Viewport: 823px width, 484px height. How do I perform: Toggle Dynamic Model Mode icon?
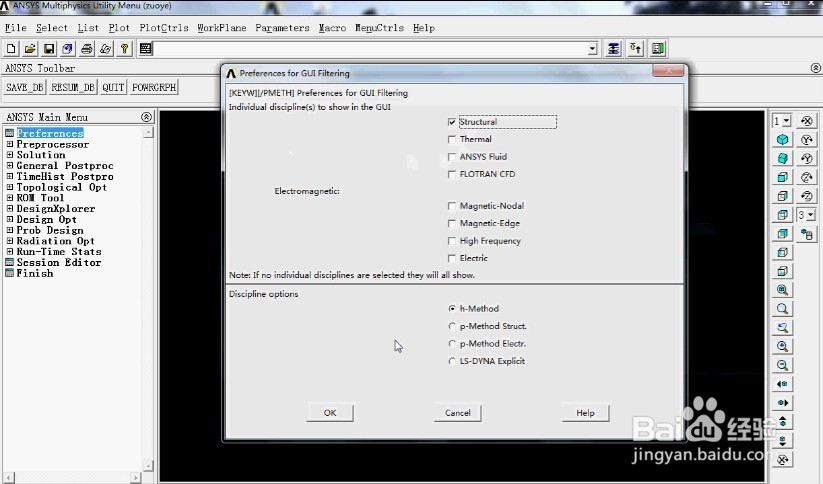807,234
